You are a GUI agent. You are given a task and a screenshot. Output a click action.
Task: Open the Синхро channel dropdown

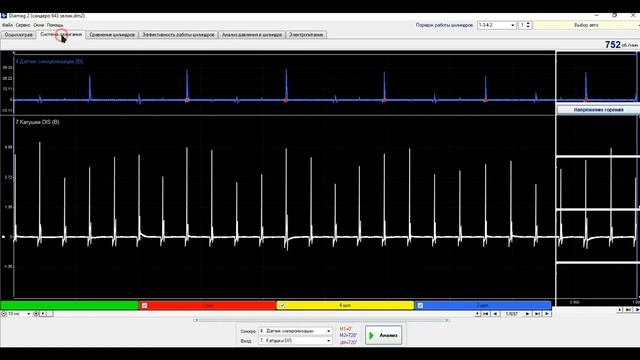point(295,331)
